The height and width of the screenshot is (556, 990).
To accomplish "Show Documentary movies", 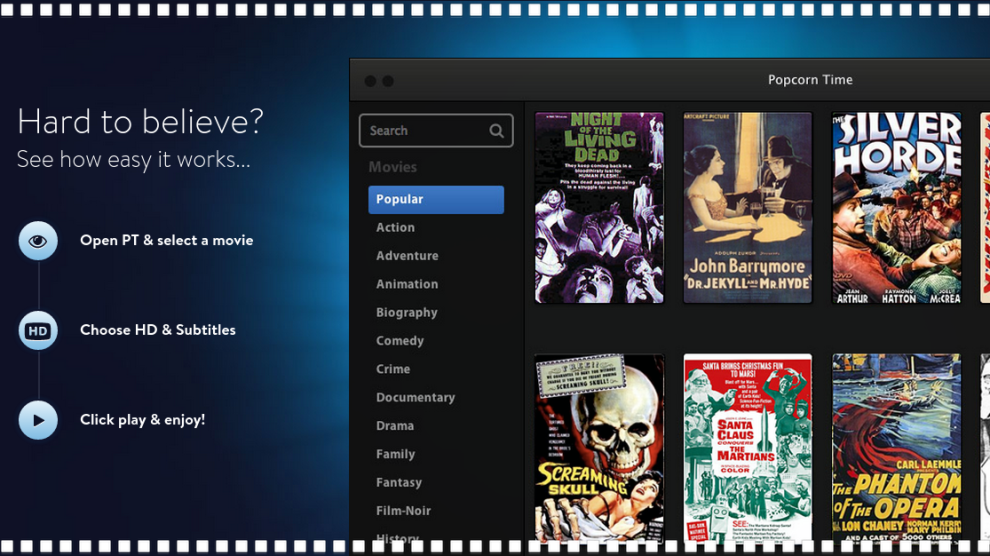I will (x=415, y=397).
